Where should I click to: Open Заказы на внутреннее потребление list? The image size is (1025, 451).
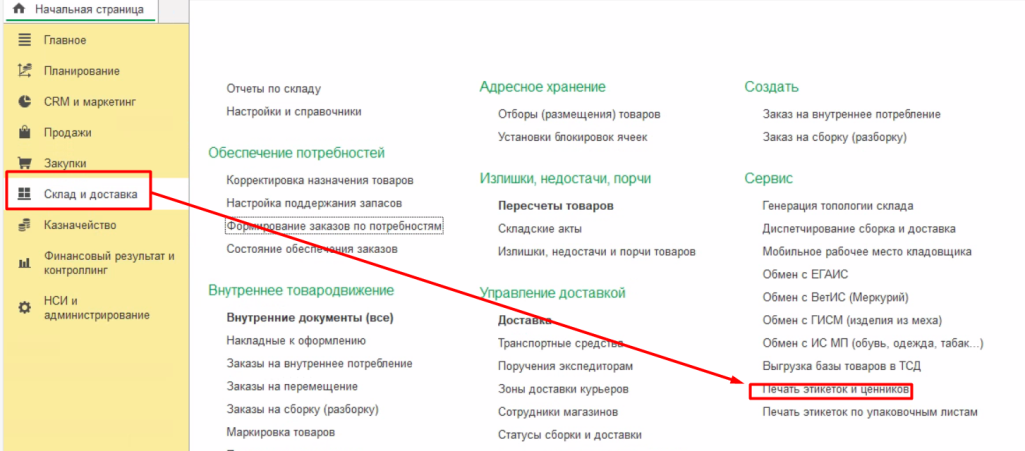pos(320,363)
